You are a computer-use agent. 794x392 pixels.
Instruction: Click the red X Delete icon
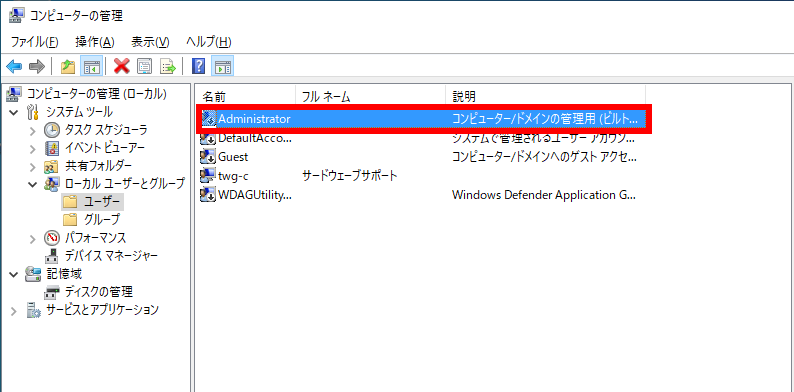click(122, 66)
